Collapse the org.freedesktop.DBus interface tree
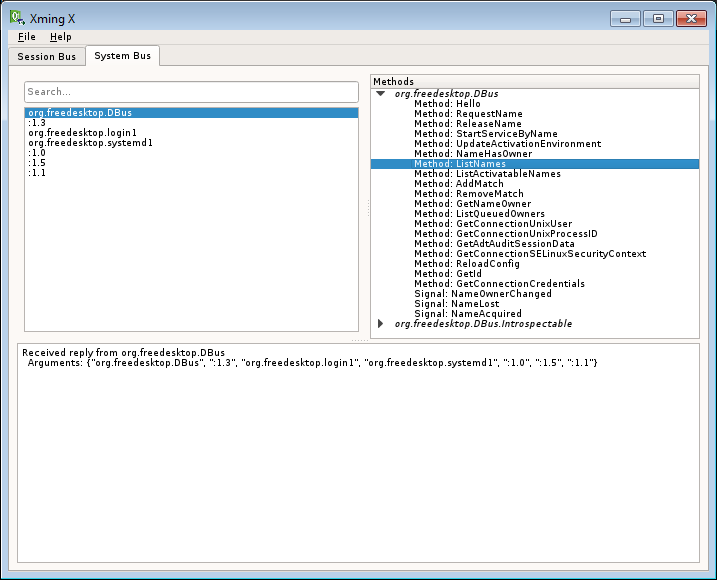The image size is (717, 580). tap(380, 93)
